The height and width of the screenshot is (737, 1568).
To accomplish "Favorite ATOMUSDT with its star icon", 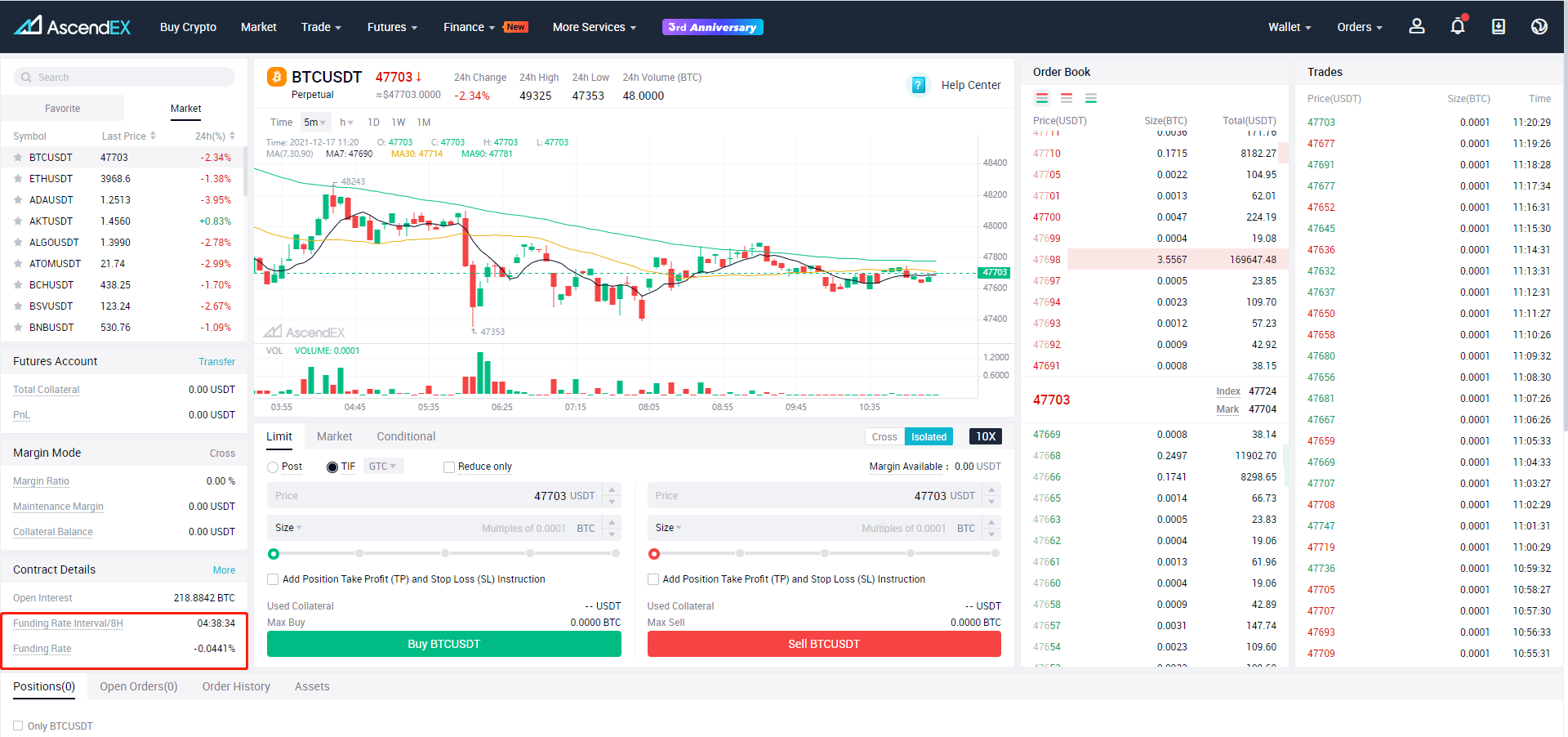I will 18,264.
